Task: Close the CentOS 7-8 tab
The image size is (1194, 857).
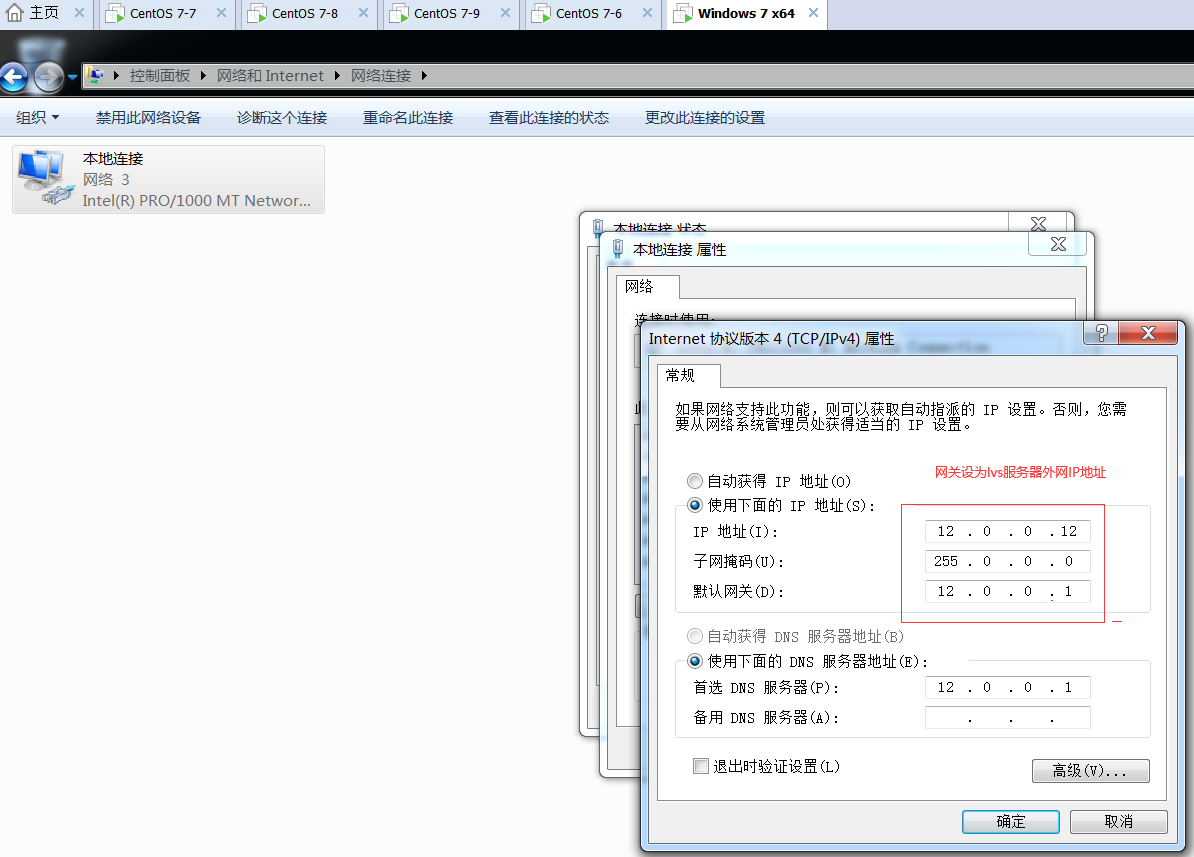Action: [363, 13]
